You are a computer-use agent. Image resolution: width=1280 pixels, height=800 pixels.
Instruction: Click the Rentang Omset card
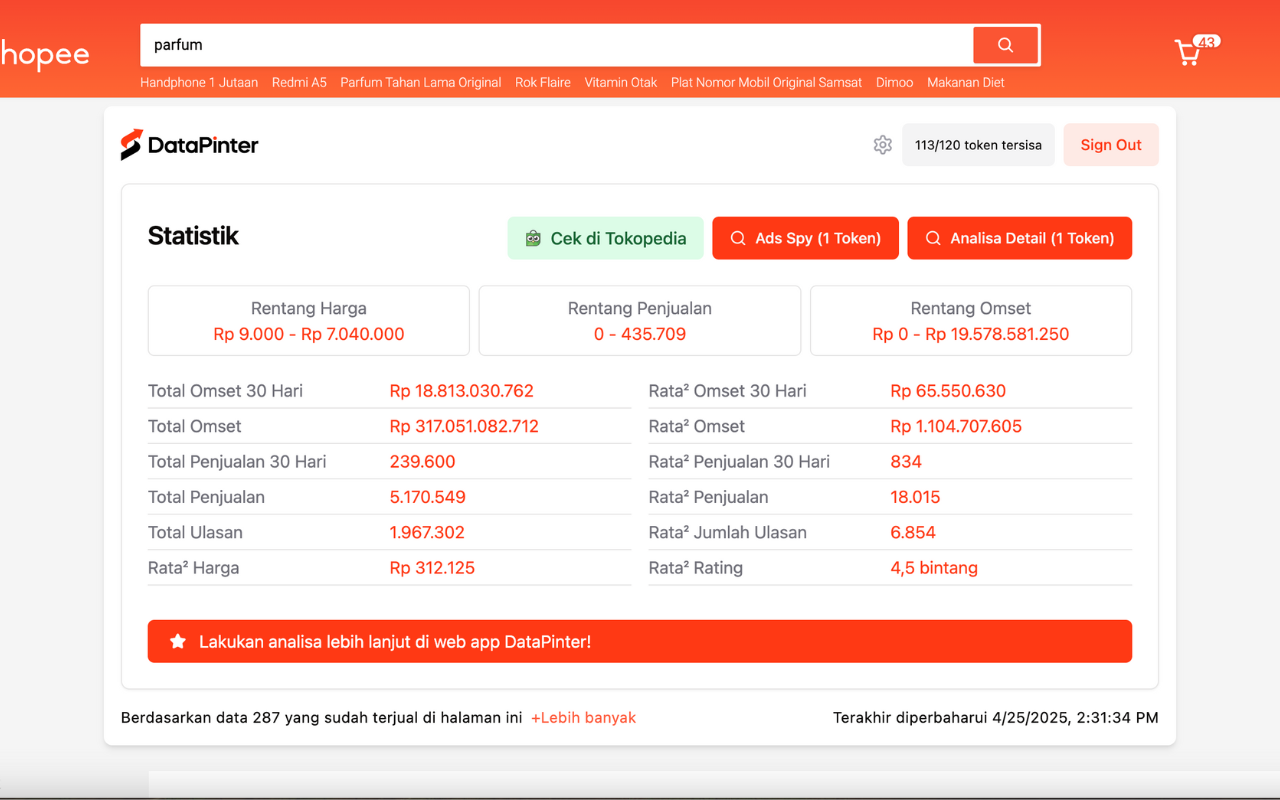point(971,321)
